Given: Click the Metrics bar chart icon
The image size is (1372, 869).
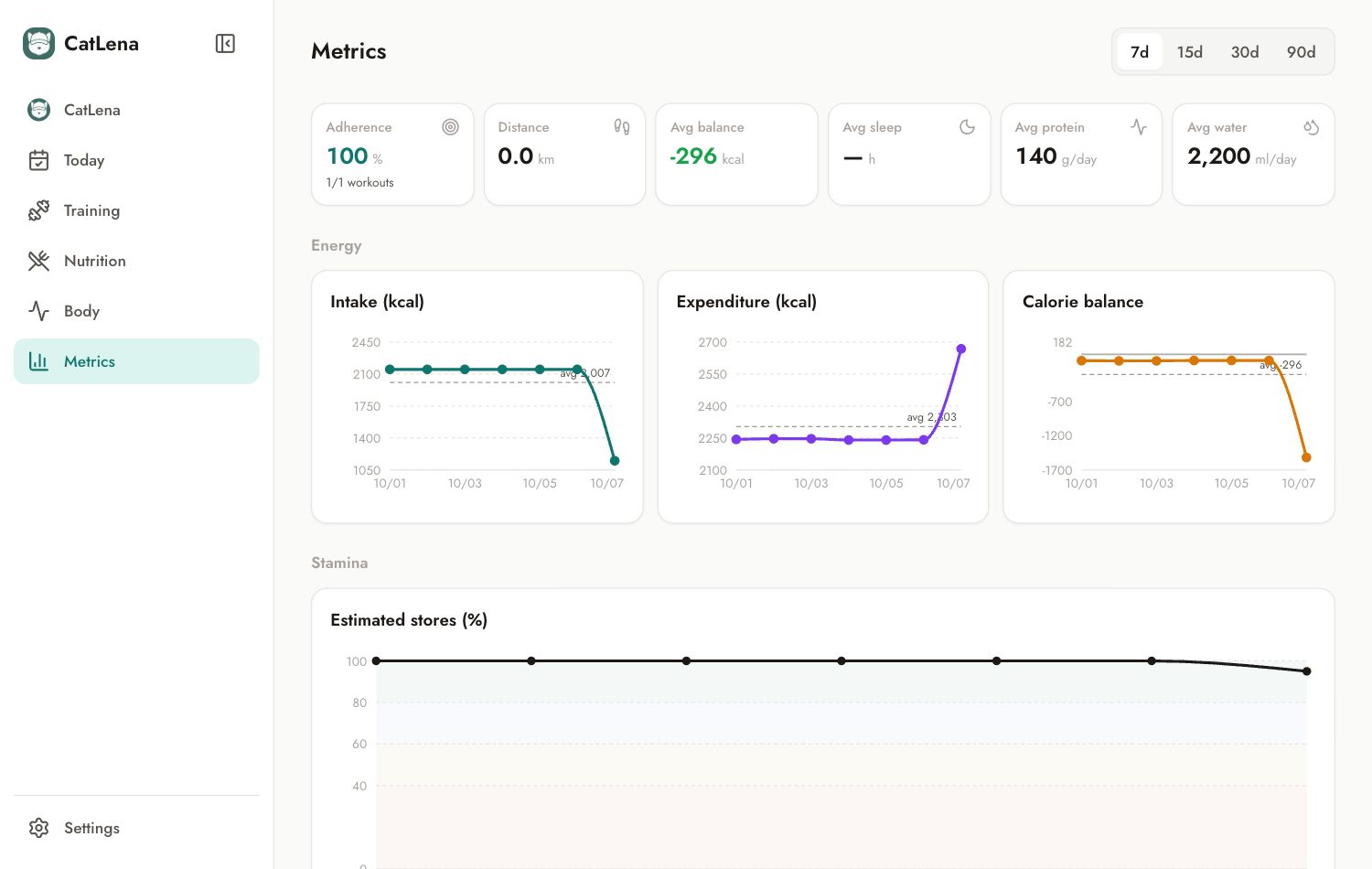Looking at the screenshot, I should [x=38, y=361].
